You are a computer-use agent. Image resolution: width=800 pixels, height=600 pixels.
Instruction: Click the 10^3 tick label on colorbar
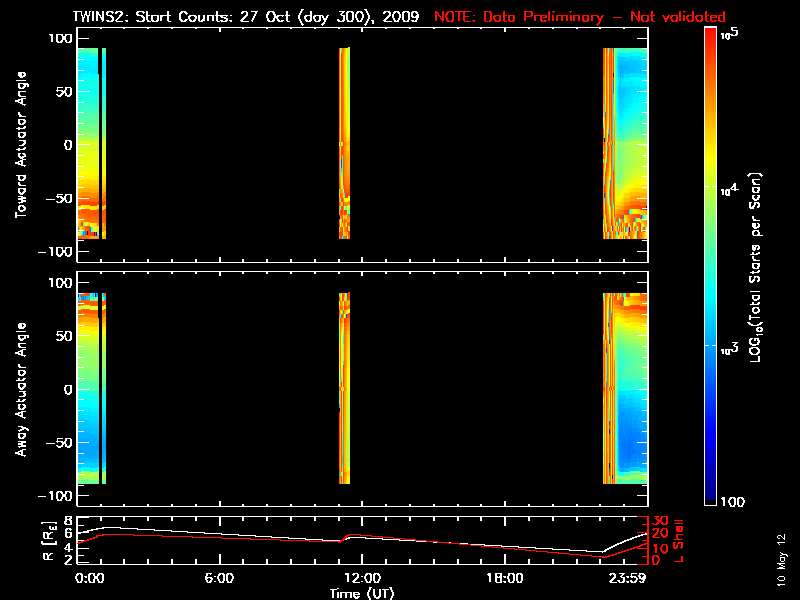point(729,346)
